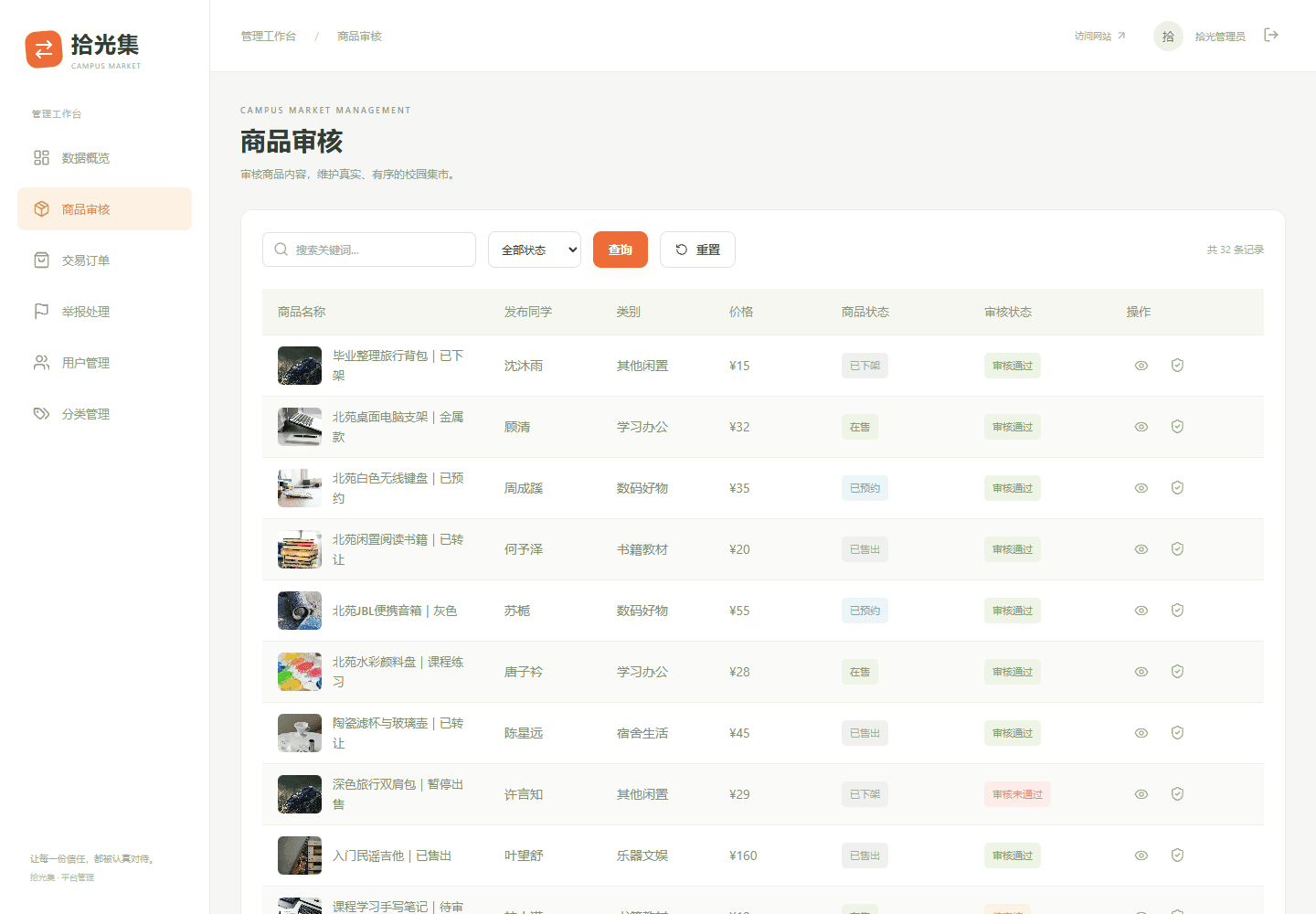This screenshot has height=914, width=1316.
Task: View details of 北苑闲置阅读书籍 via eye icon
Action: click(1141, 549)
